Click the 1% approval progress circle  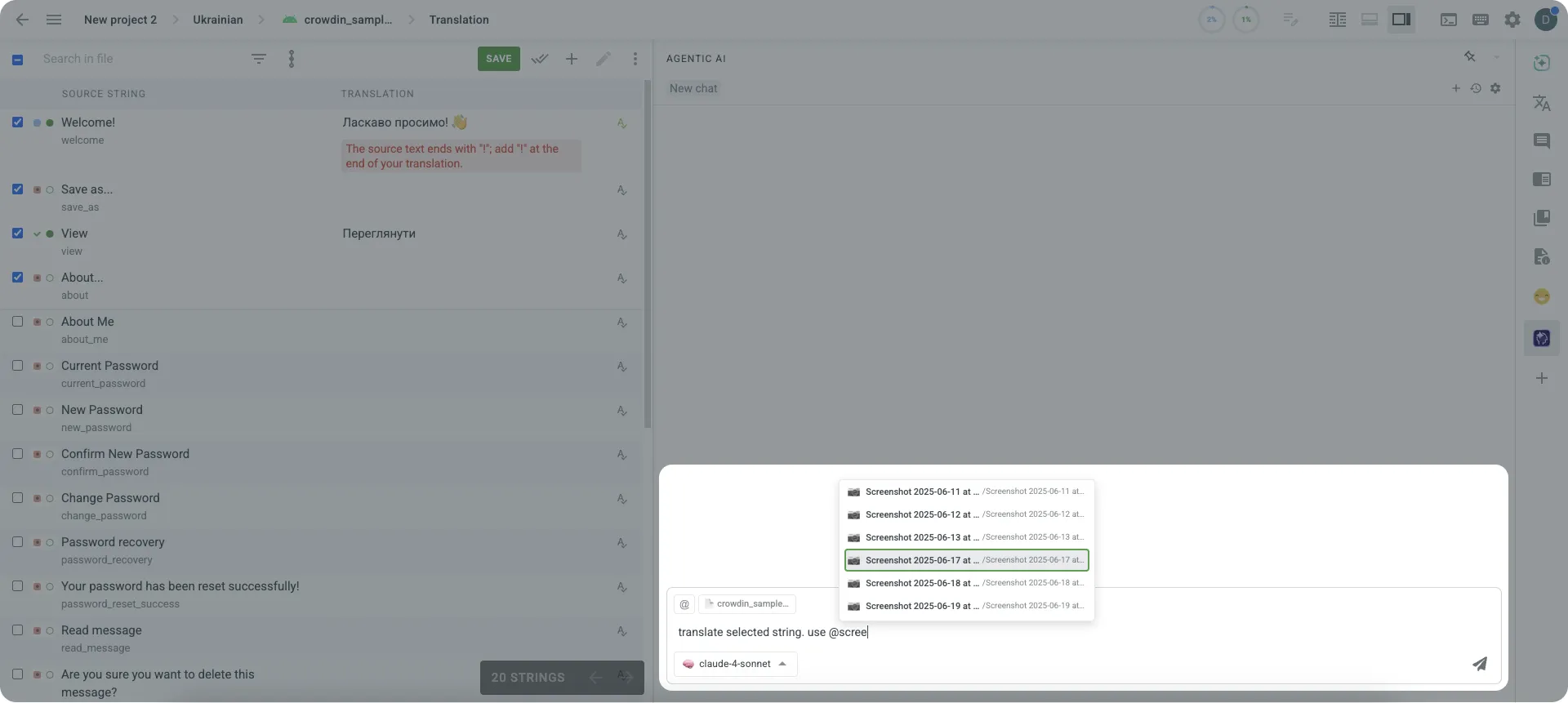coord(1245,20)
